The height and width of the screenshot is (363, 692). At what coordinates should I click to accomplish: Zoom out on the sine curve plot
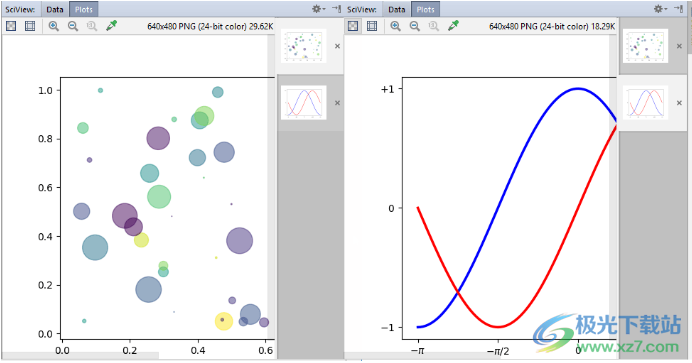coord(415,26)
